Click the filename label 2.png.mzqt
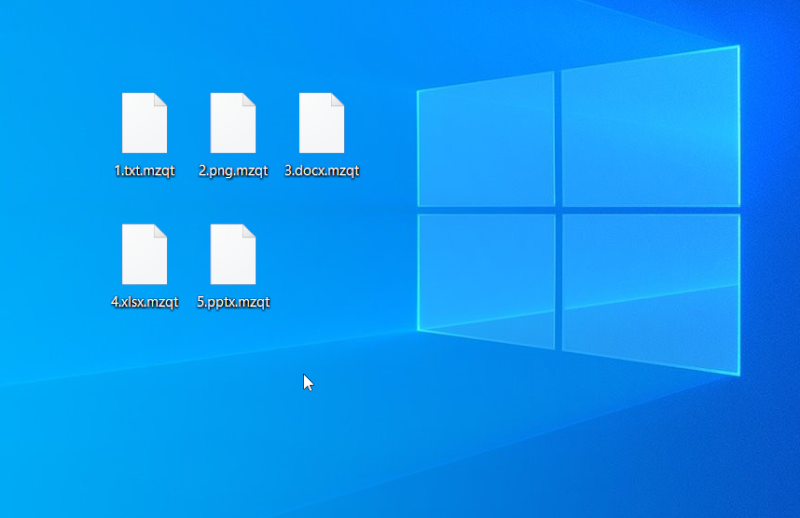The height and width of the screenshot is (518, 800). point(233,170)
